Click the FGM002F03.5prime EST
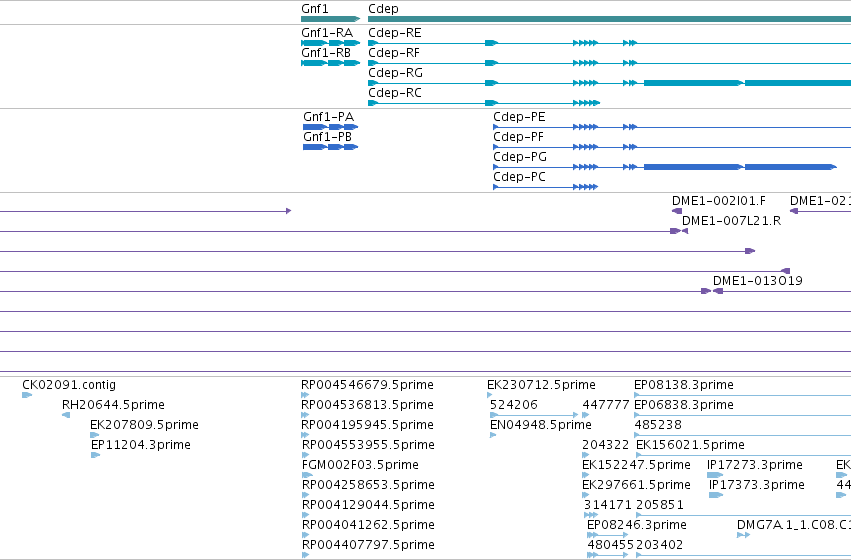This screenshot has width=851, height=560. pyautogui.click(x=307, y=475)
